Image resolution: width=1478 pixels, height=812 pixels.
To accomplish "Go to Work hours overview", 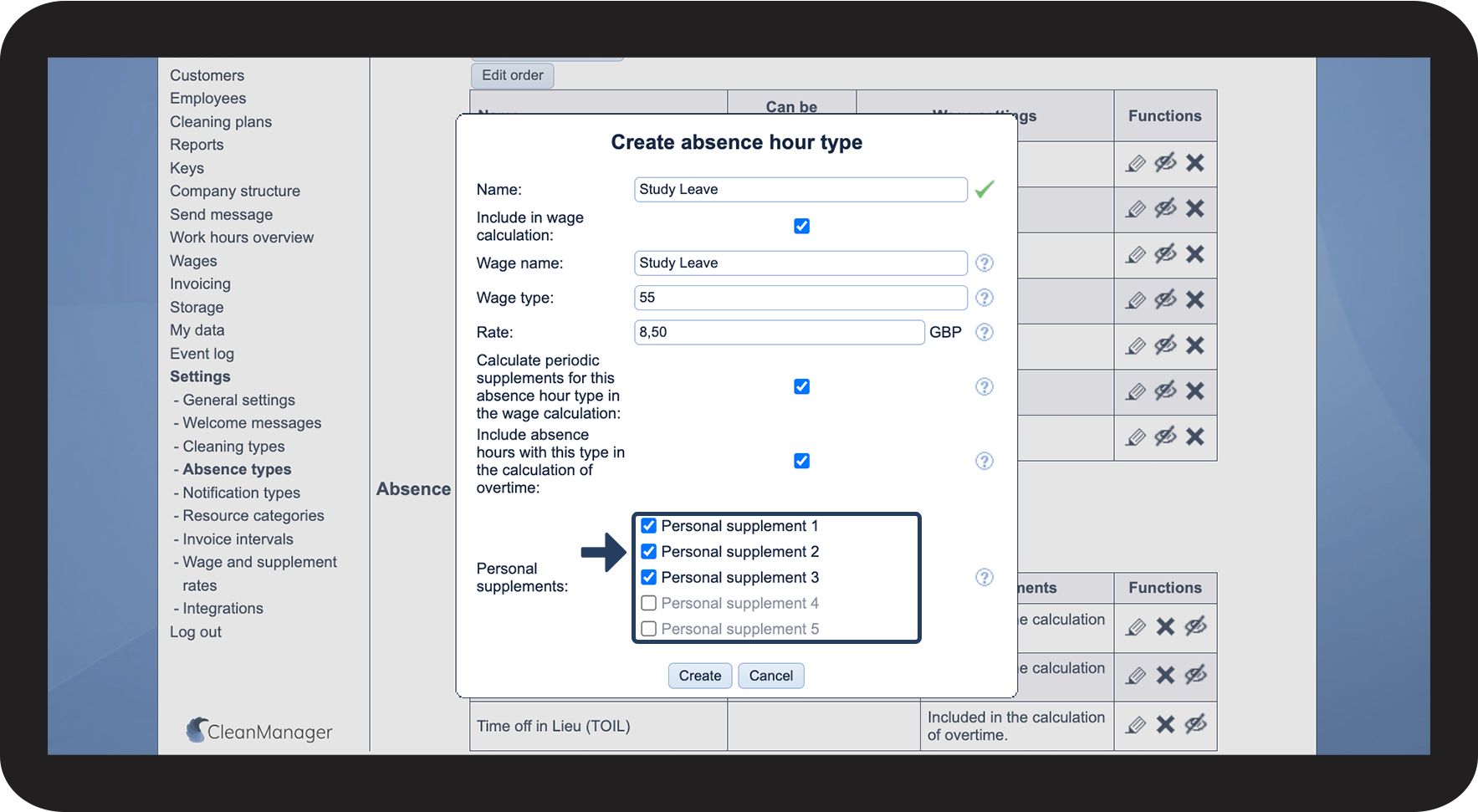I will pos(242,237).
